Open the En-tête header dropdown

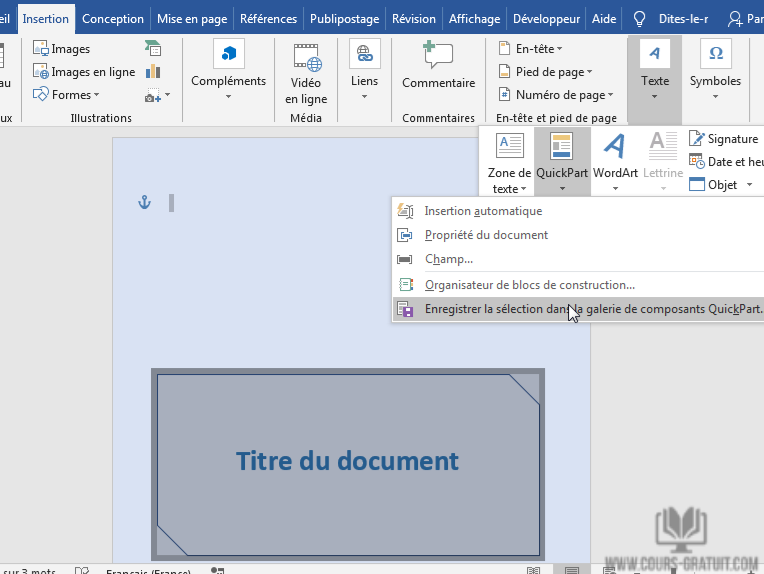tap(531, 49)
